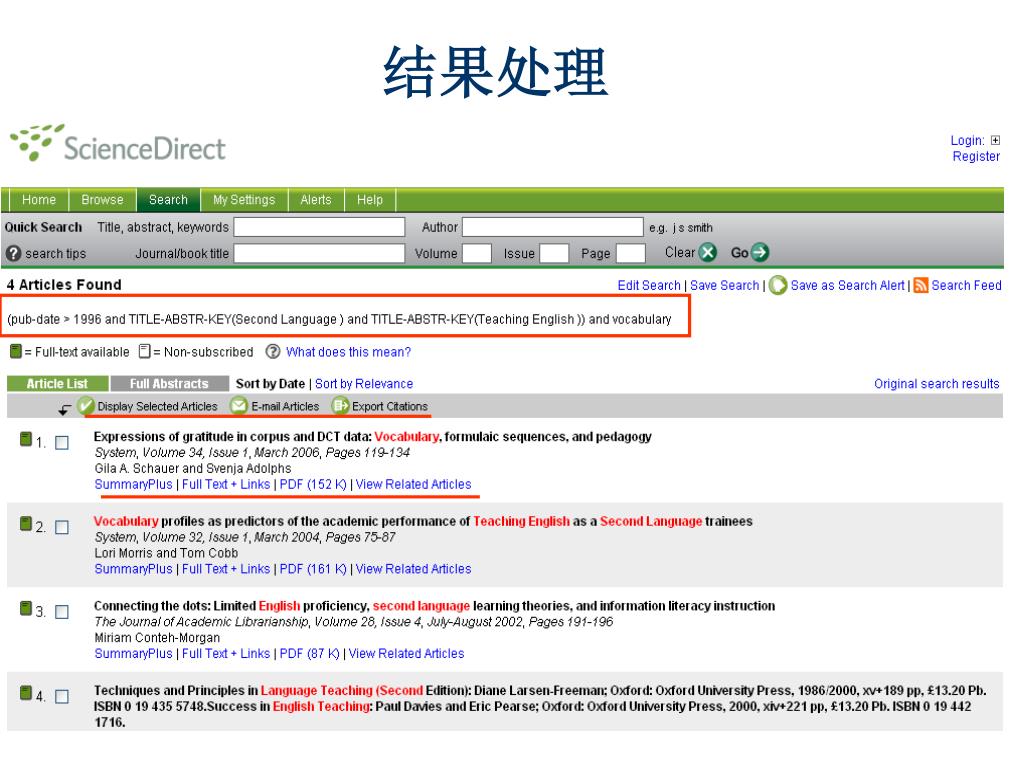
Task: Open SummaryPlus for Lori Morris article
Action: [133, 569]
